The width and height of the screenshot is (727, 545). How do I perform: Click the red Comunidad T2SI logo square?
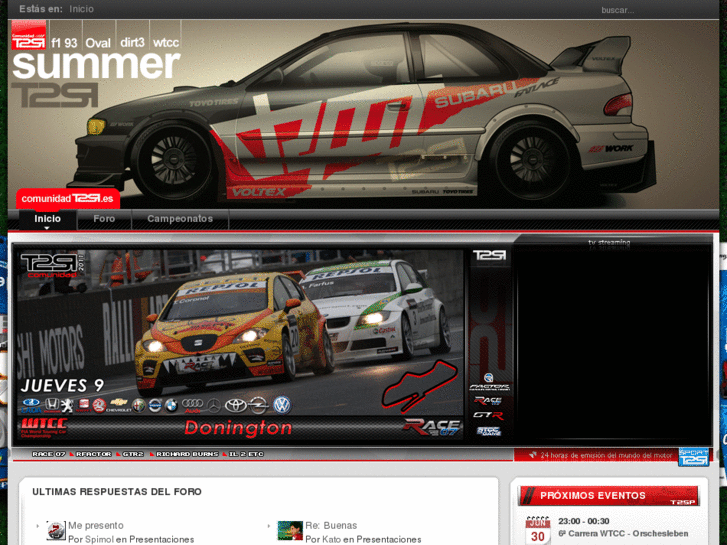[29, 35]
